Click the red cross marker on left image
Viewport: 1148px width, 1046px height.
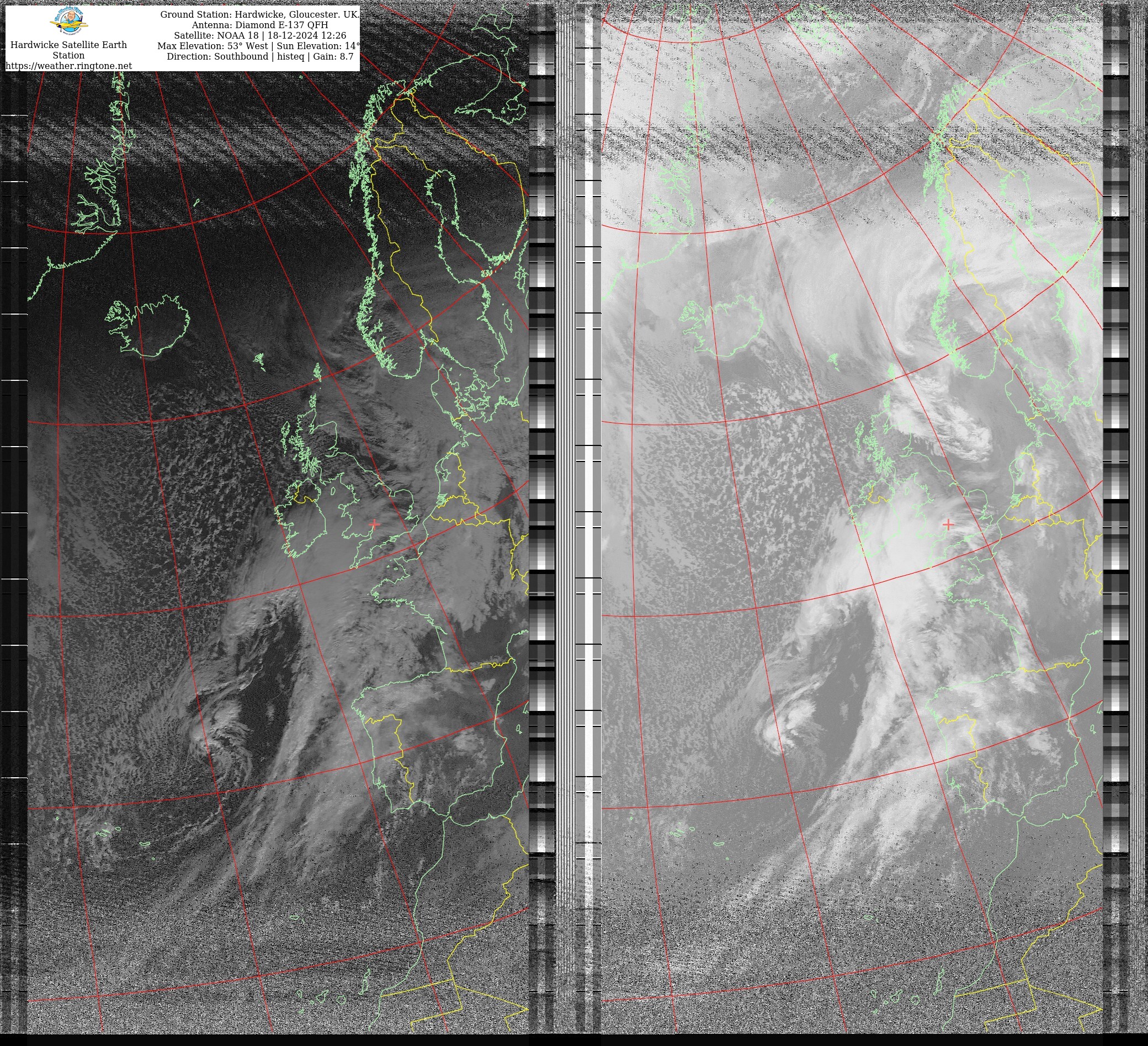click(374, 523)
